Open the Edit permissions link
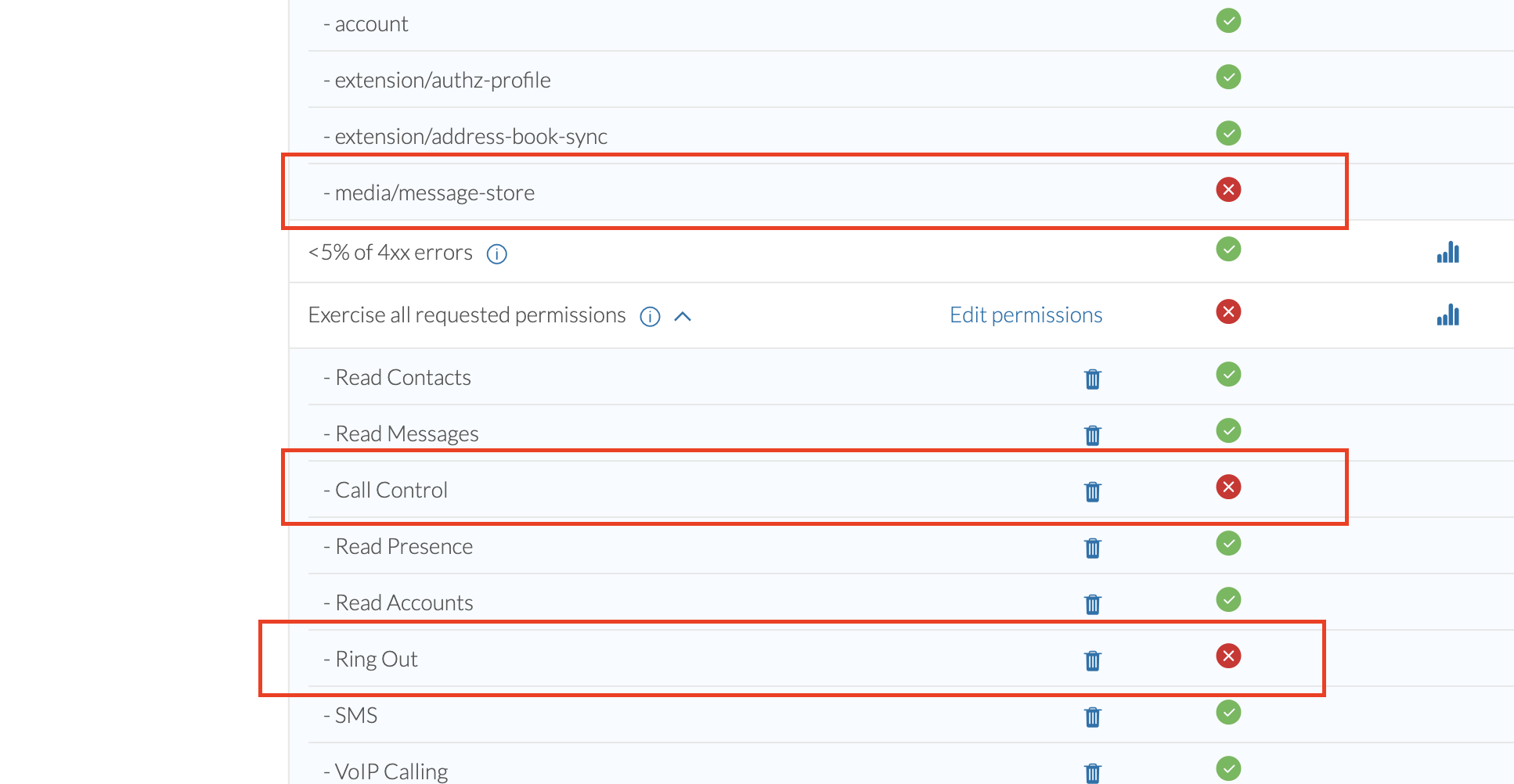1514x784 pixels. coord(1026,315)
